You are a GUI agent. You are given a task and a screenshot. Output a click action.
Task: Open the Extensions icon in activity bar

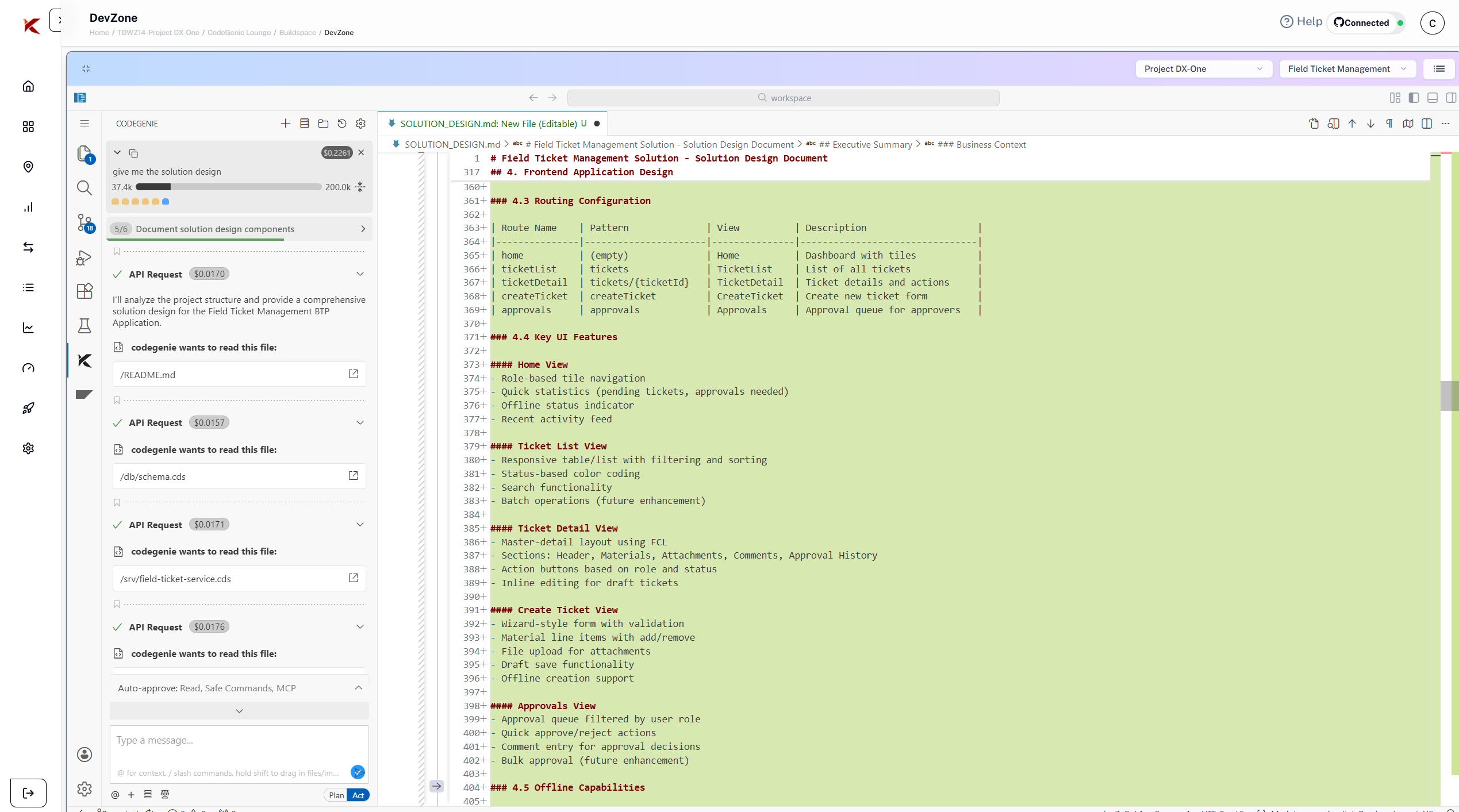pos(85,291)
